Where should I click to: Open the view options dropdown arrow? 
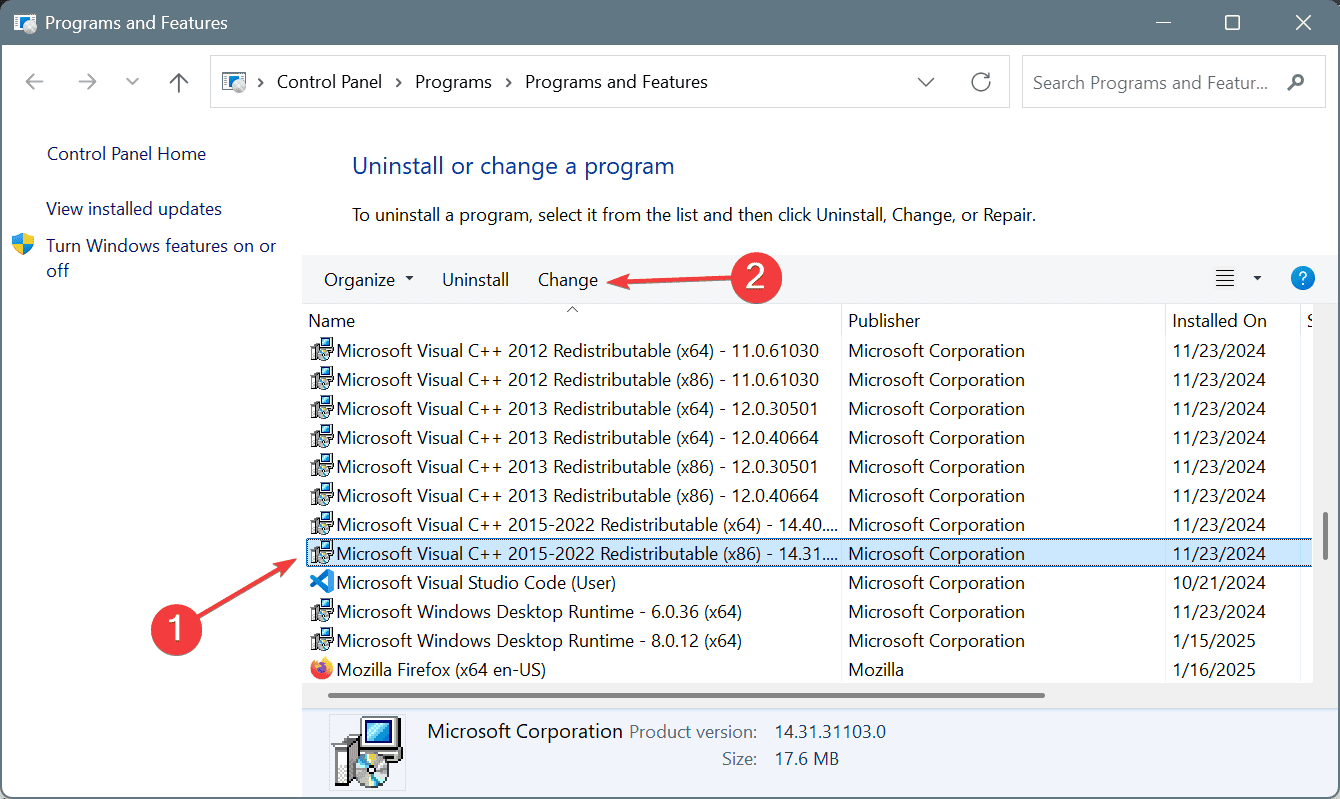(1257, 279)
